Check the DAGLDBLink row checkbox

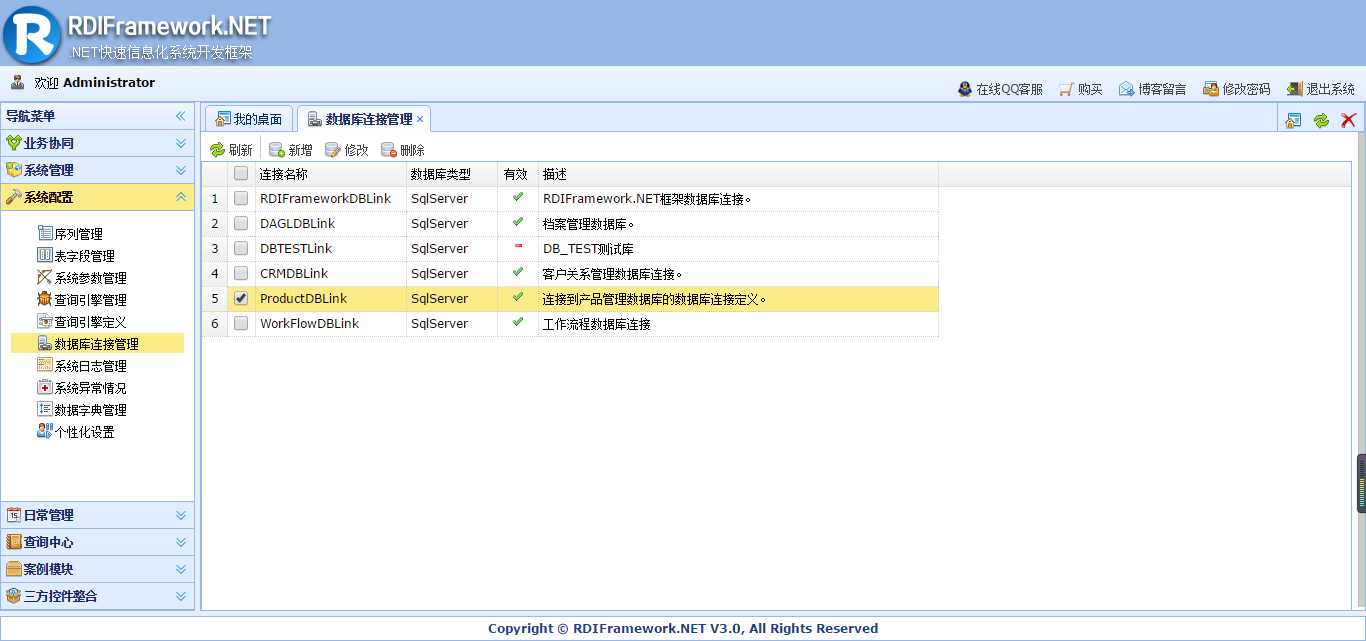241,224
